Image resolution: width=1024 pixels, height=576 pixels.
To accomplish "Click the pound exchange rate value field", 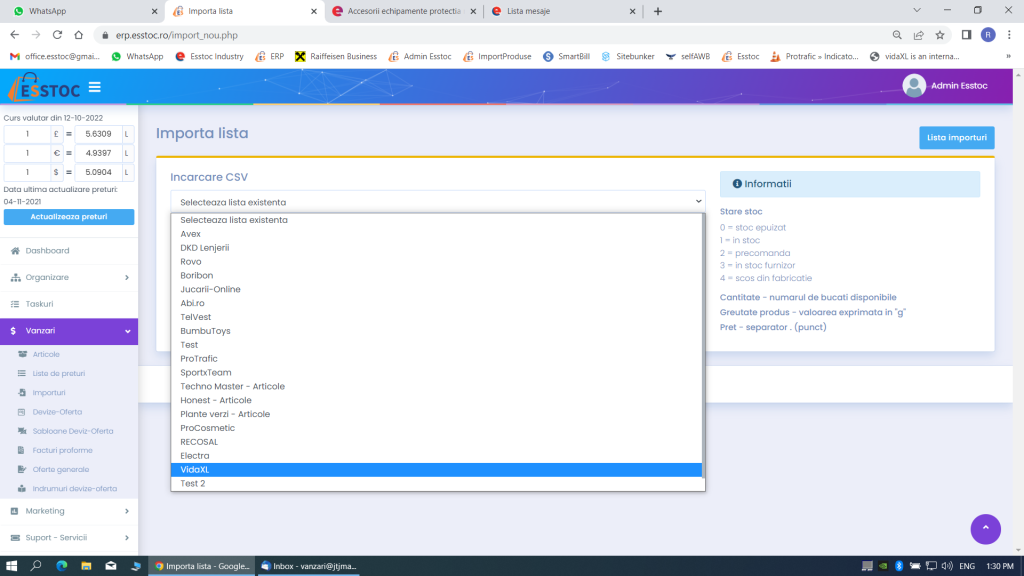I will 98,134.
